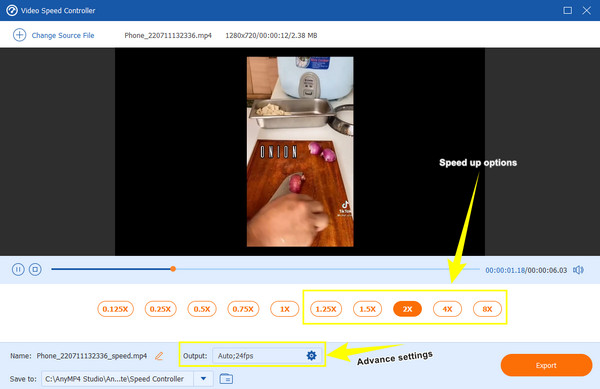
Task: Click the video preview area
Action: 300,152
